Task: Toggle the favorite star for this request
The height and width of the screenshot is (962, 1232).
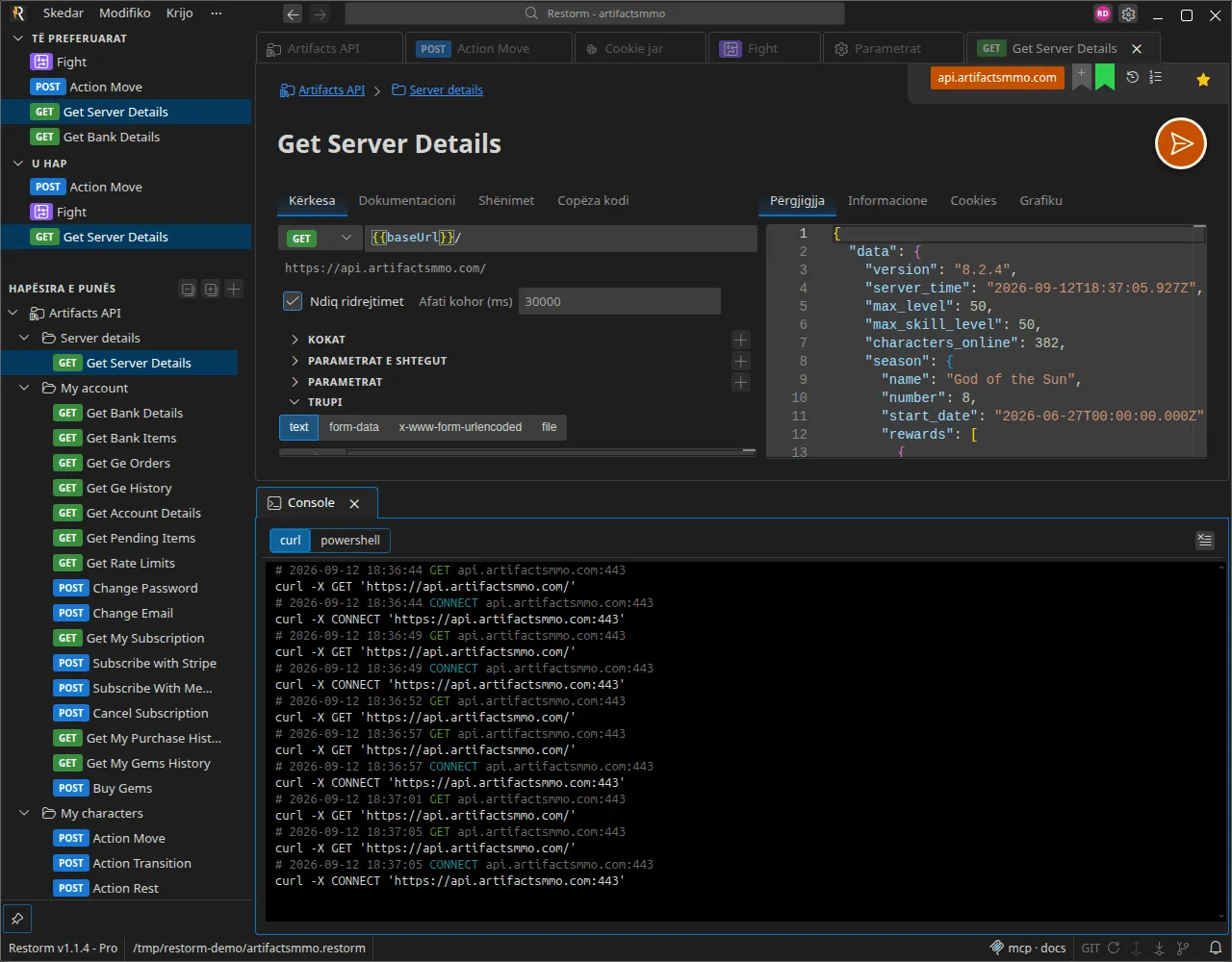Action: [1203, 80]
